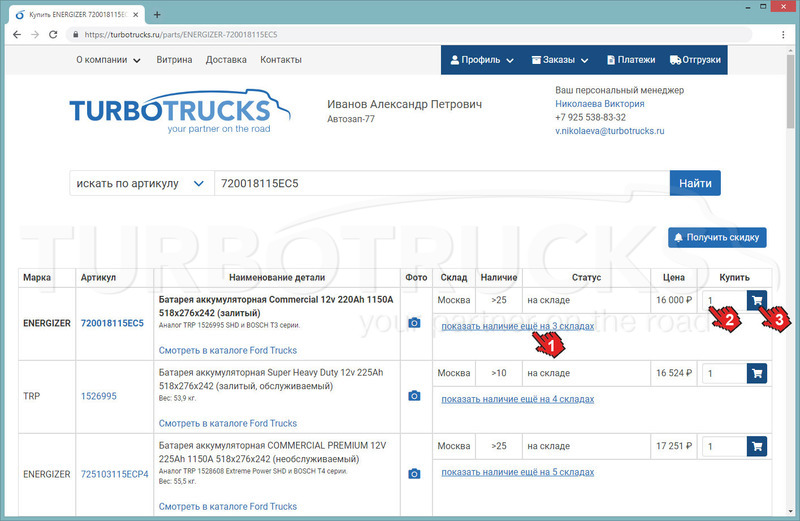Screen dimensions: 800x521
Task: Click the Получить скидку button
Action: pyautogui.click(x=717, y=237)
